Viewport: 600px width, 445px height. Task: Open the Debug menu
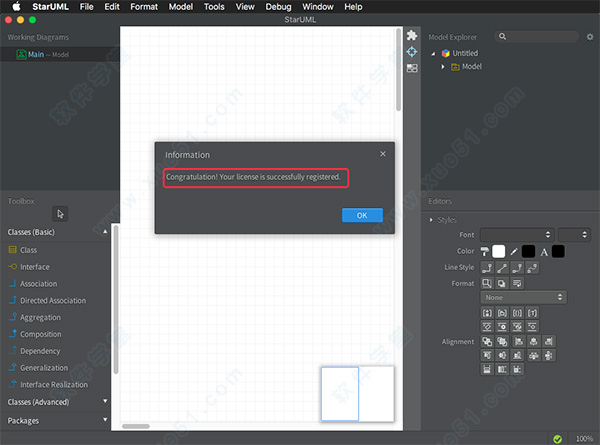click(x=278, y=7)
